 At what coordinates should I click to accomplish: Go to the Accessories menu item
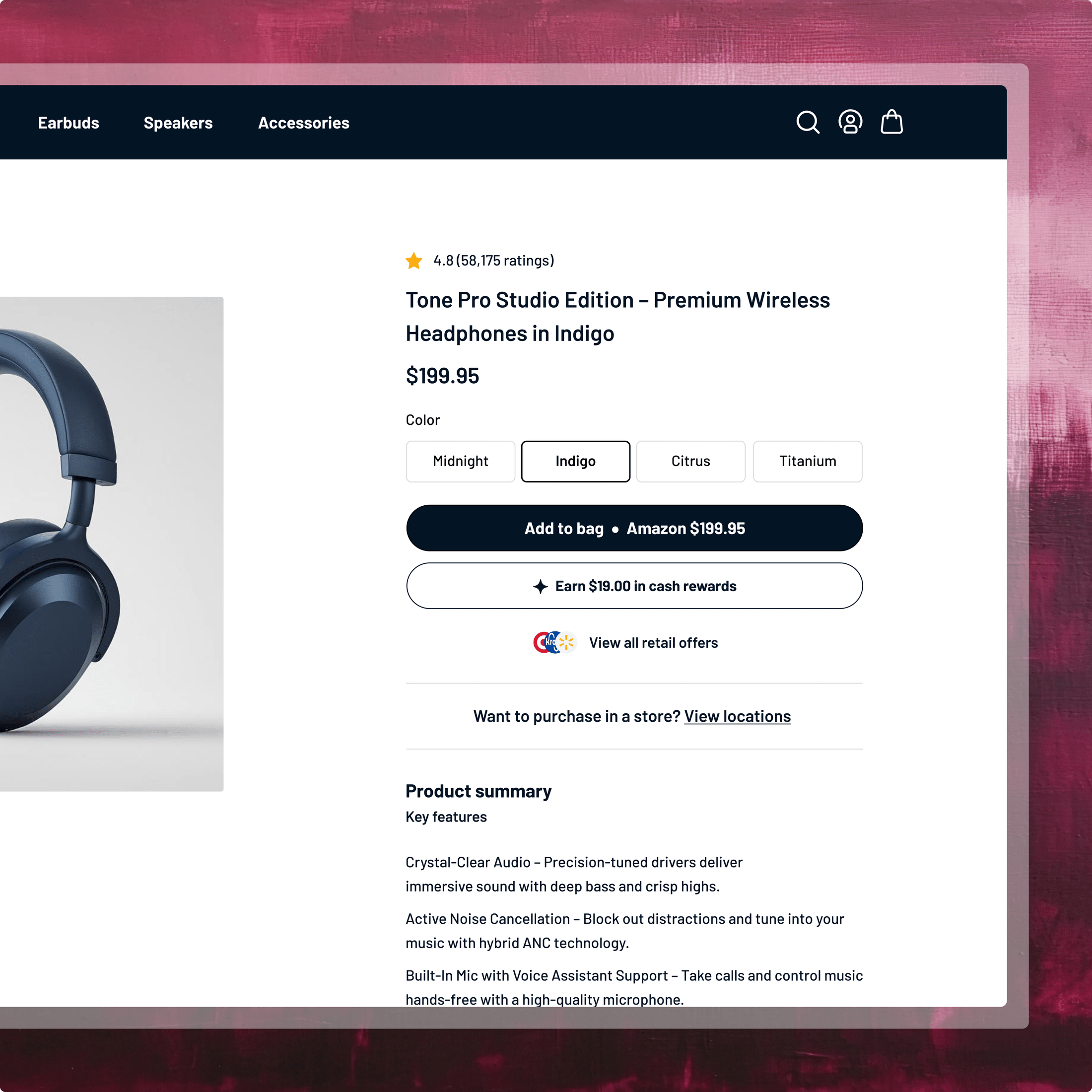pyautogui.click(x=303, y=123)
